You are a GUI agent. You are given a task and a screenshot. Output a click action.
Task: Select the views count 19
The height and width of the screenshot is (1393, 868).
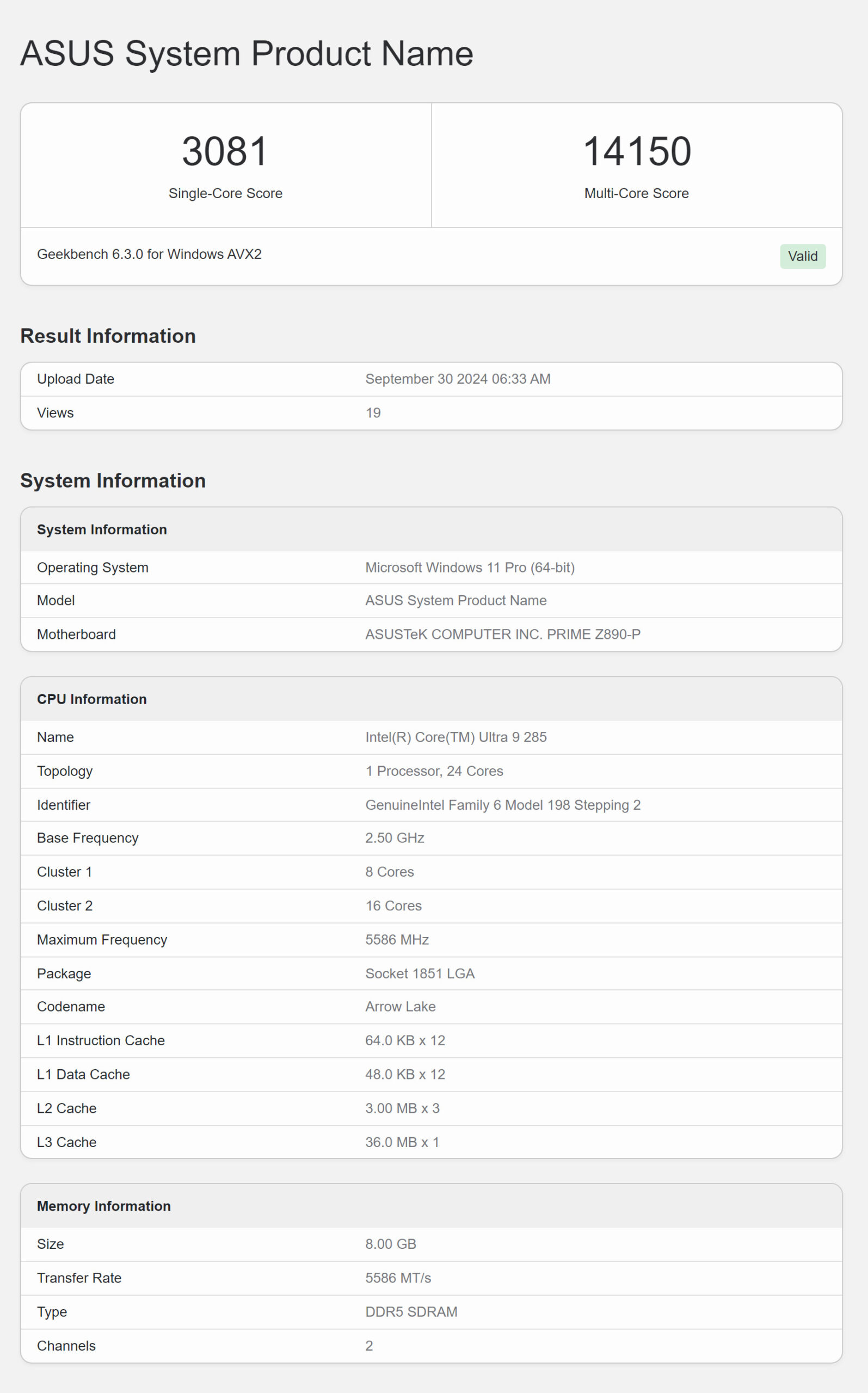point(373,412)
